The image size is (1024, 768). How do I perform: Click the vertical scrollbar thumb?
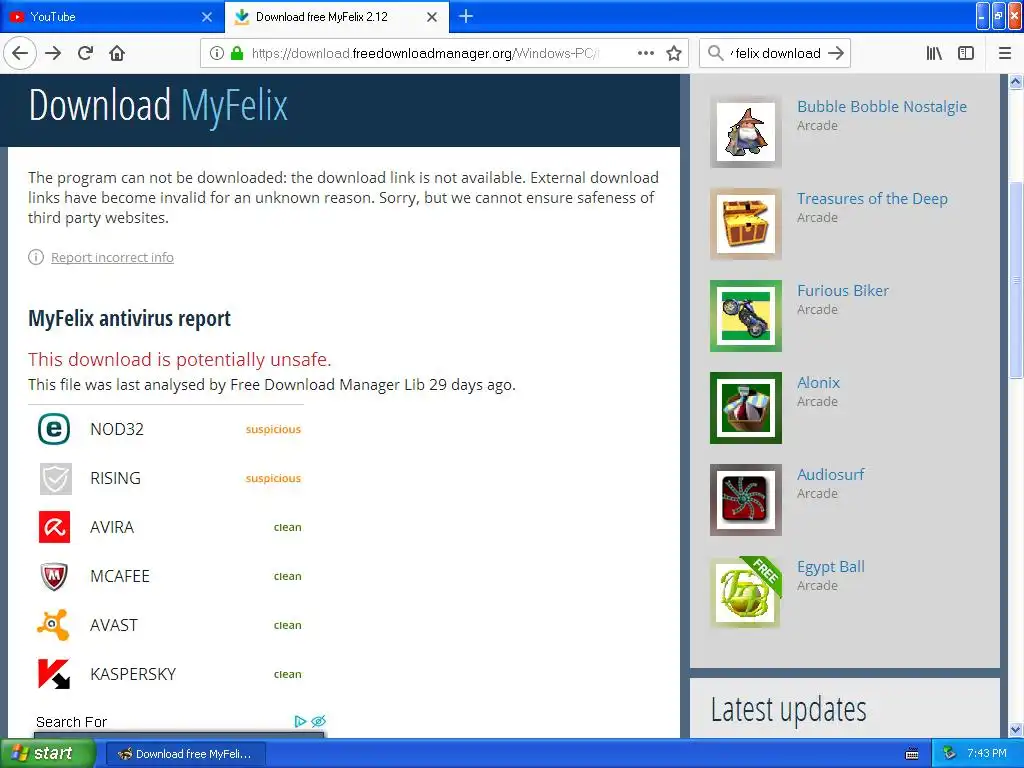point(1016,281)
